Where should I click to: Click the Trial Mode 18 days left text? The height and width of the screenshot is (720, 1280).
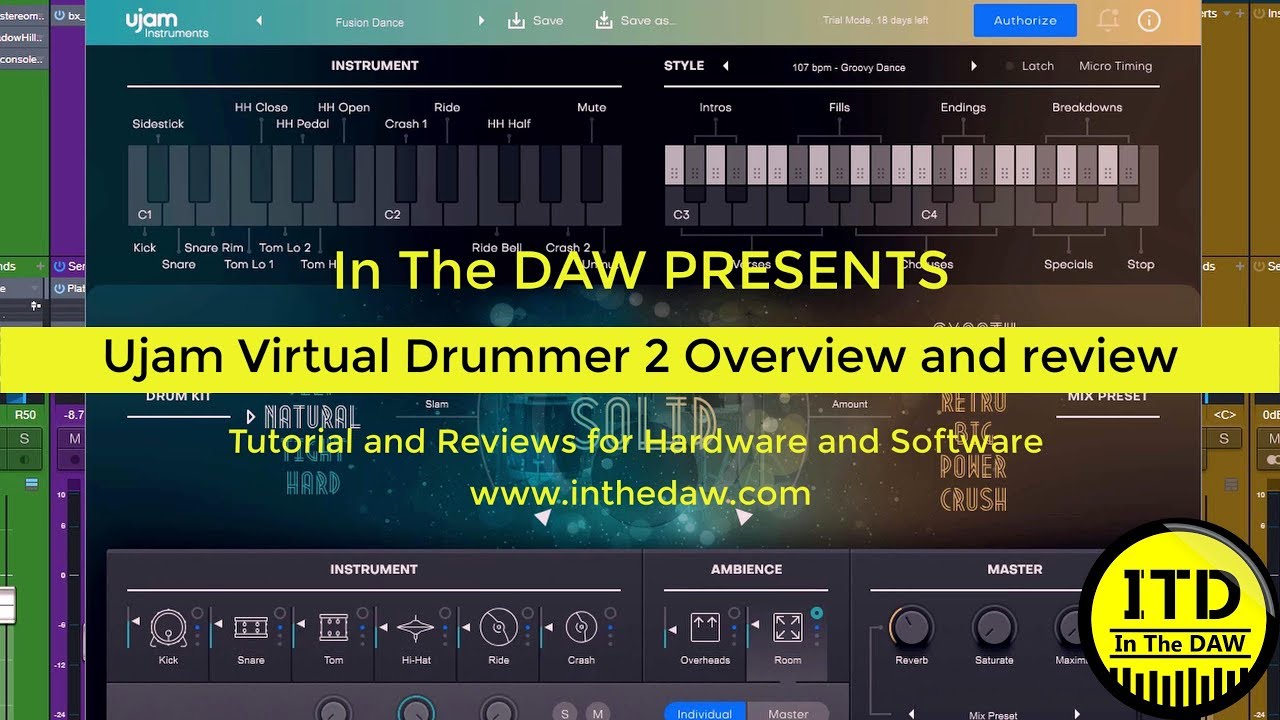click(875, 20)
